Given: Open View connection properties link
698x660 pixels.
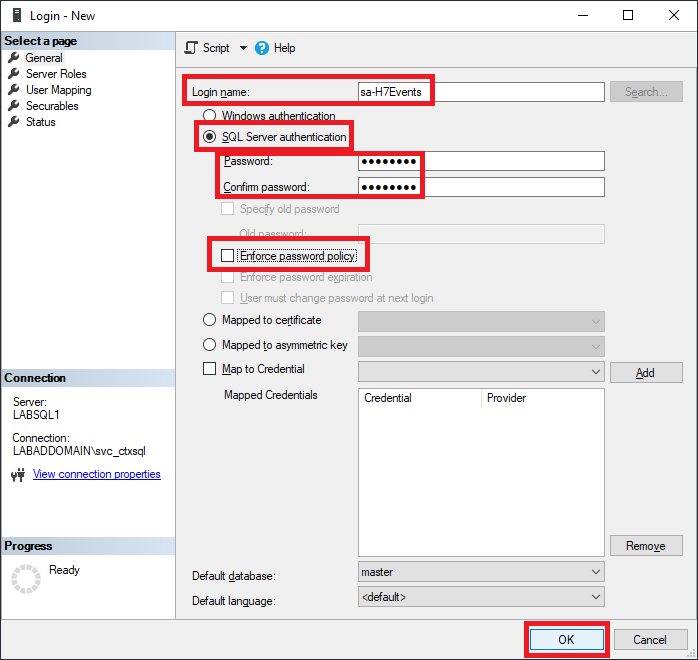Looking at the screenshot, I should click(x=96, y=474).
